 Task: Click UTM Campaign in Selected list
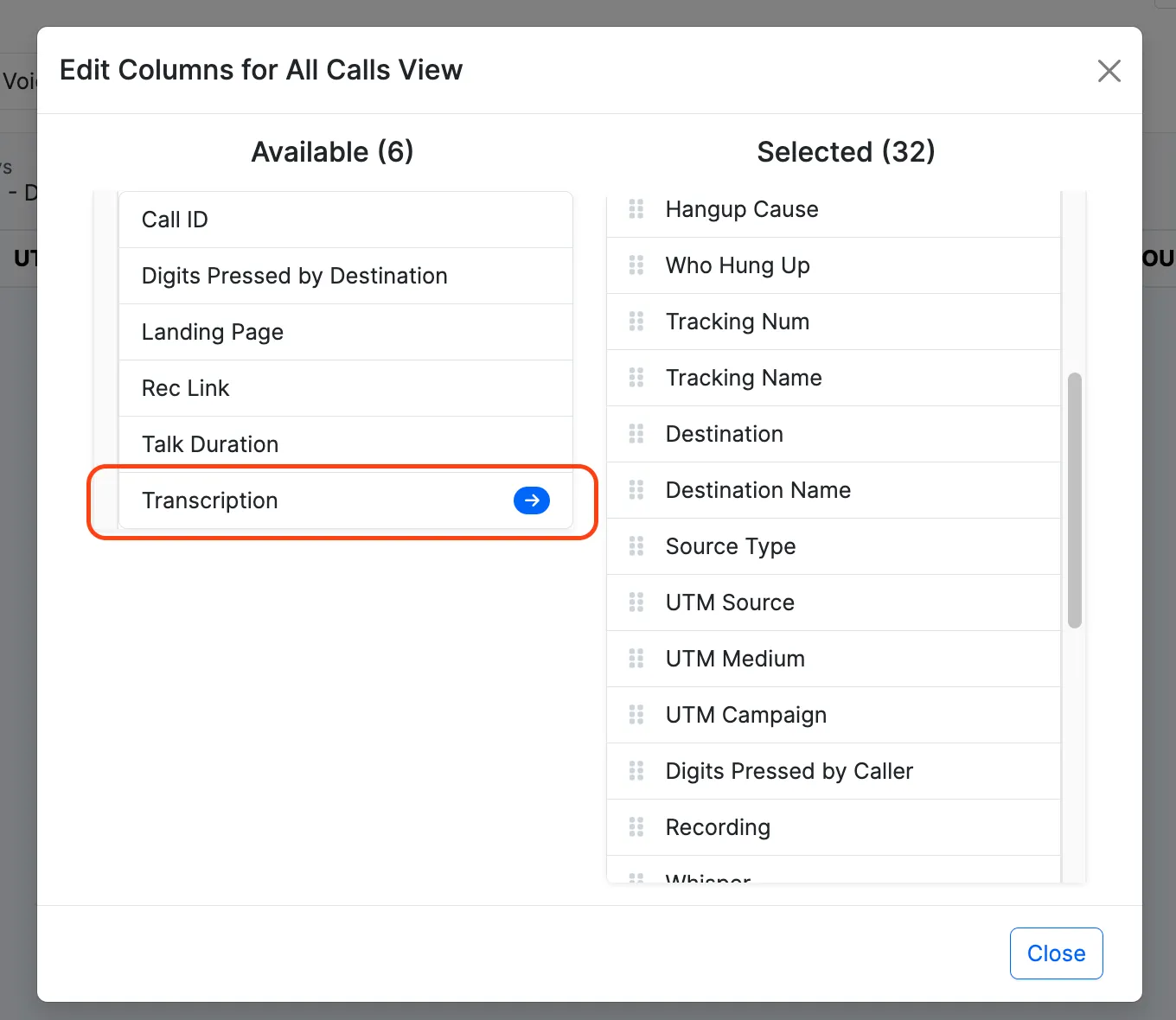[x=834, y=715]
